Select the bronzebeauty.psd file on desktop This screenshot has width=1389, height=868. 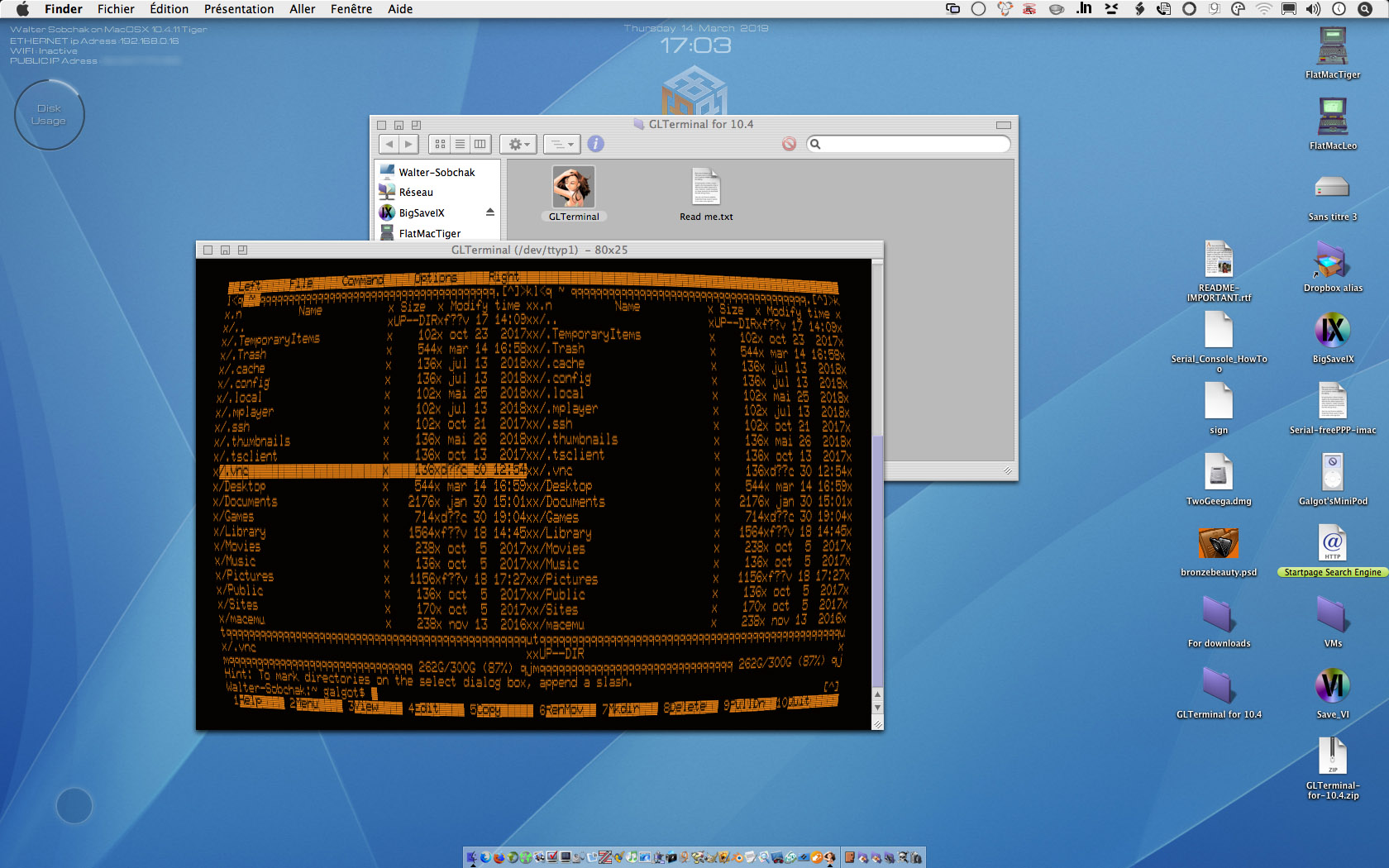tap(1218, 544)
